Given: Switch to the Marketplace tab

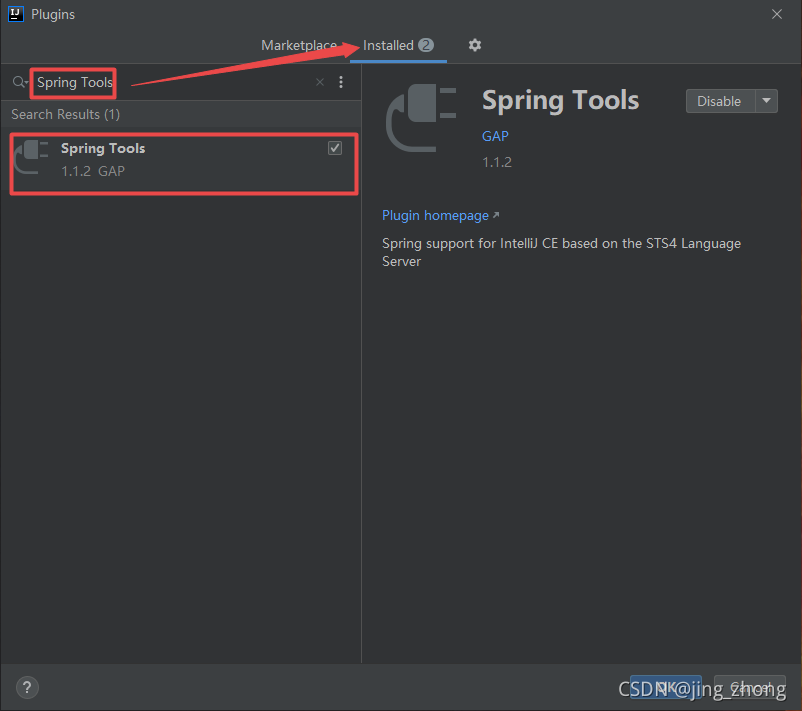Looking at the screenshot, I should pos(299,45).
